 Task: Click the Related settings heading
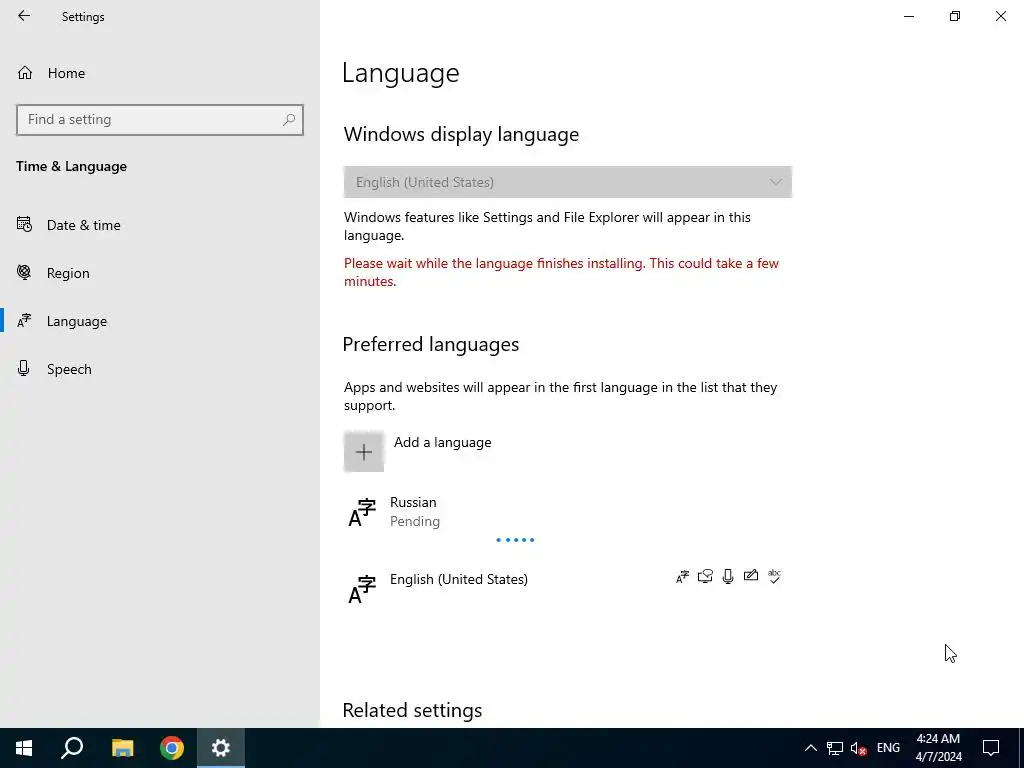coord(412,711)
